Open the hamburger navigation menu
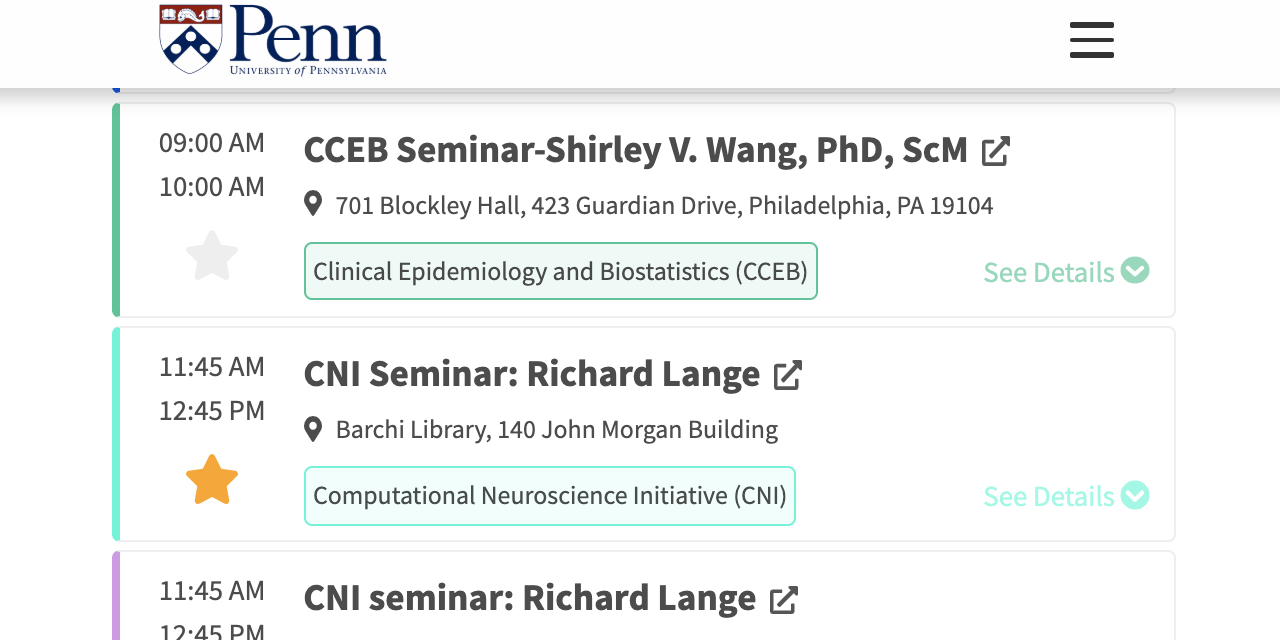Screen dimensions: 1280x640 (1091, 40)
